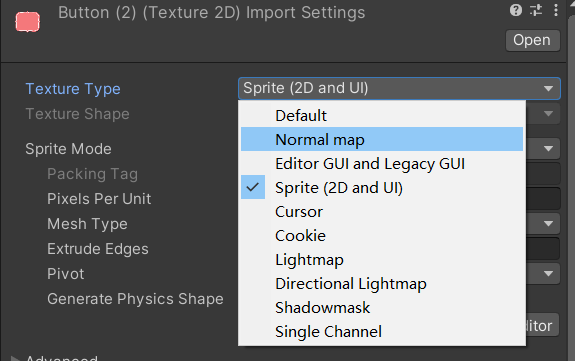Viewport: 575px width, 361px height.
Task: Click the preset selector sliders icon
Action: [536, 10]
